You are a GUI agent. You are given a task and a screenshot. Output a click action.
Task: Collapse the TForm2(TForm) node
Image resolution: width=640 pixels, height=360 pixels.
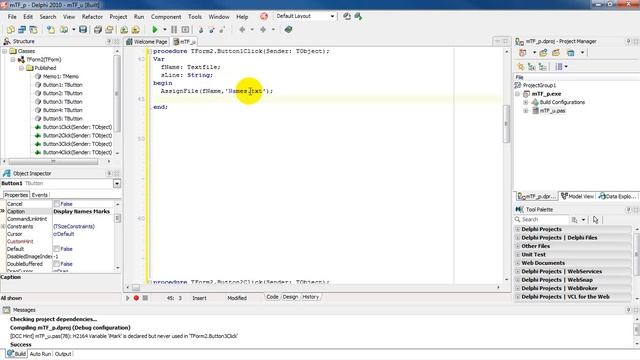pyautogui.click(x=13, y=60)
